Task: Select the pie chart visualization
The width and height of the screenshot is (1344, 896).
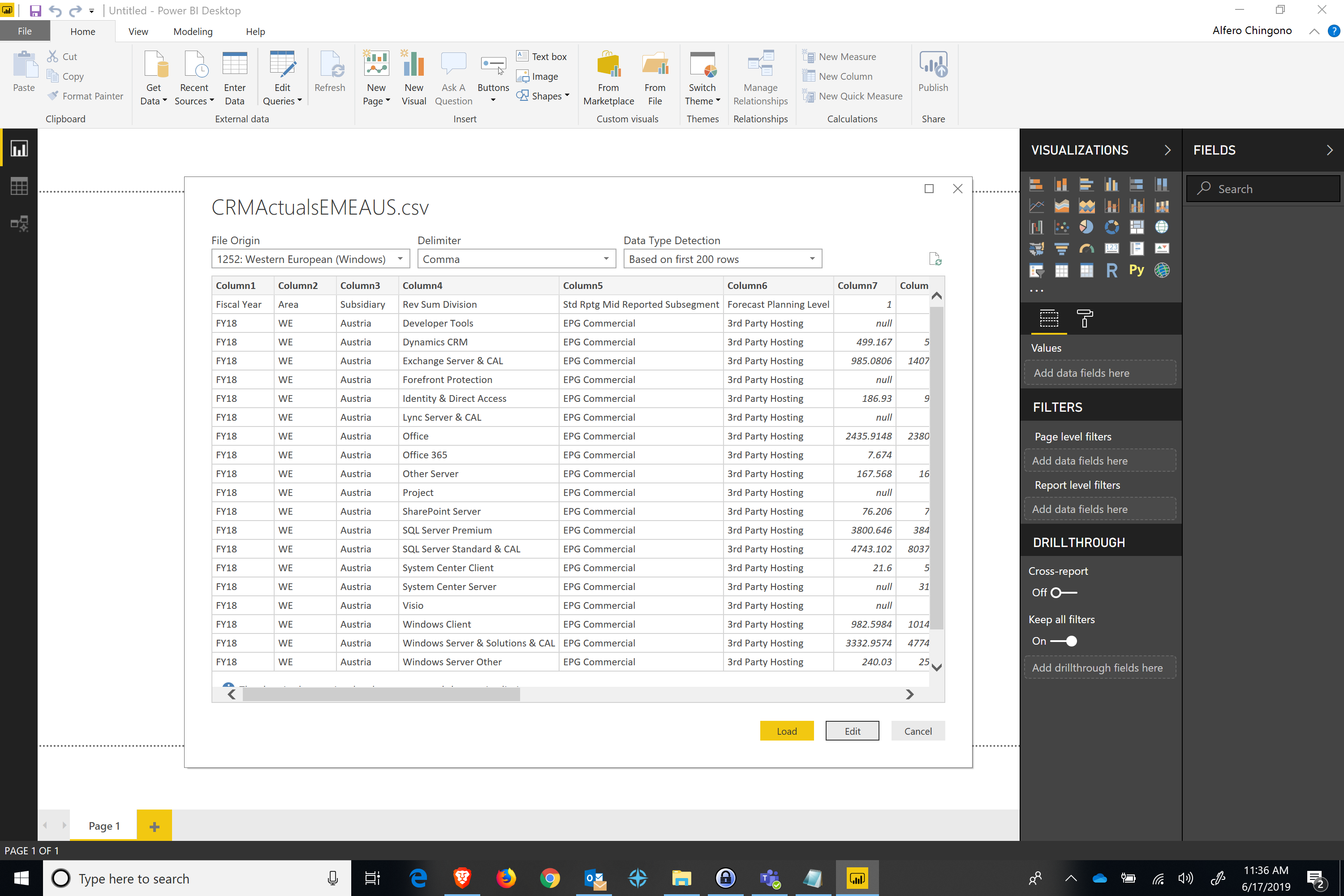Action: 1086,227
